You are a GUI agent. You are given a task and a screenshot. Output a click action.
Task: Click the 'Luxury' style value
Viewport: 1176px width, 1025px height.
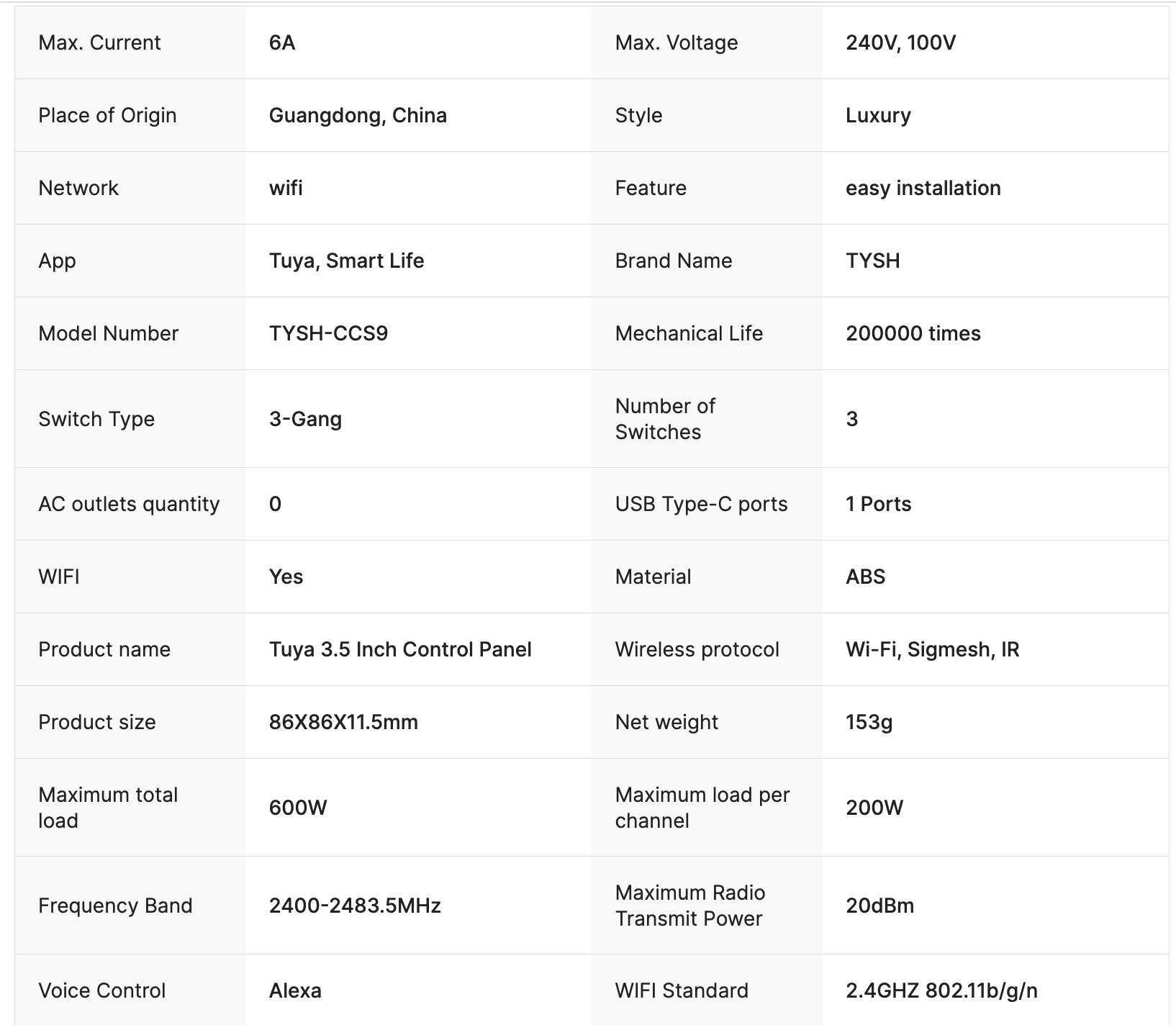(x=878, y=115)
